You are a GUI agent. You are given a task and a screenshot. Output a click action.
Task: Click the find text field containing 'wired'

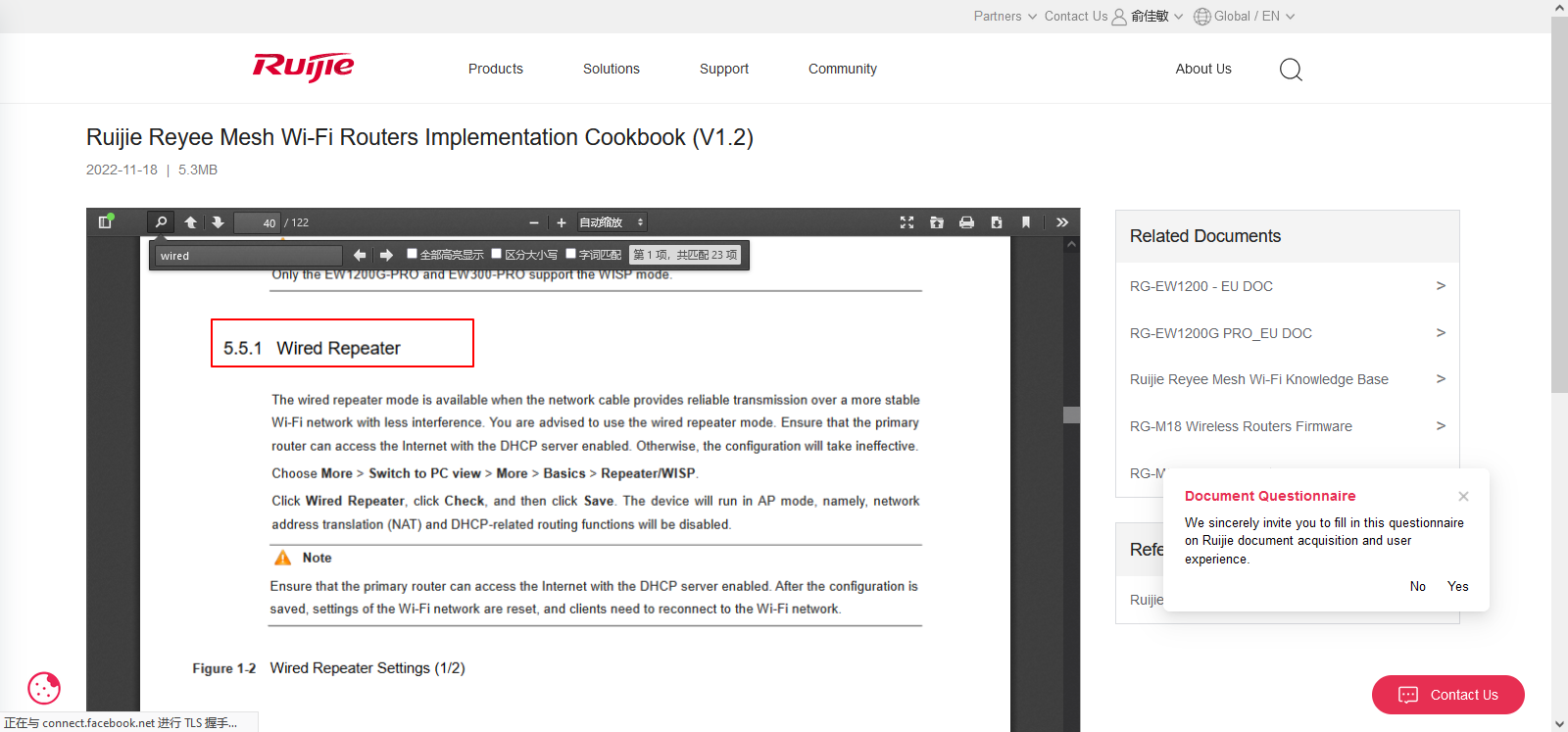pyautogui.click(x=249, y=256)
